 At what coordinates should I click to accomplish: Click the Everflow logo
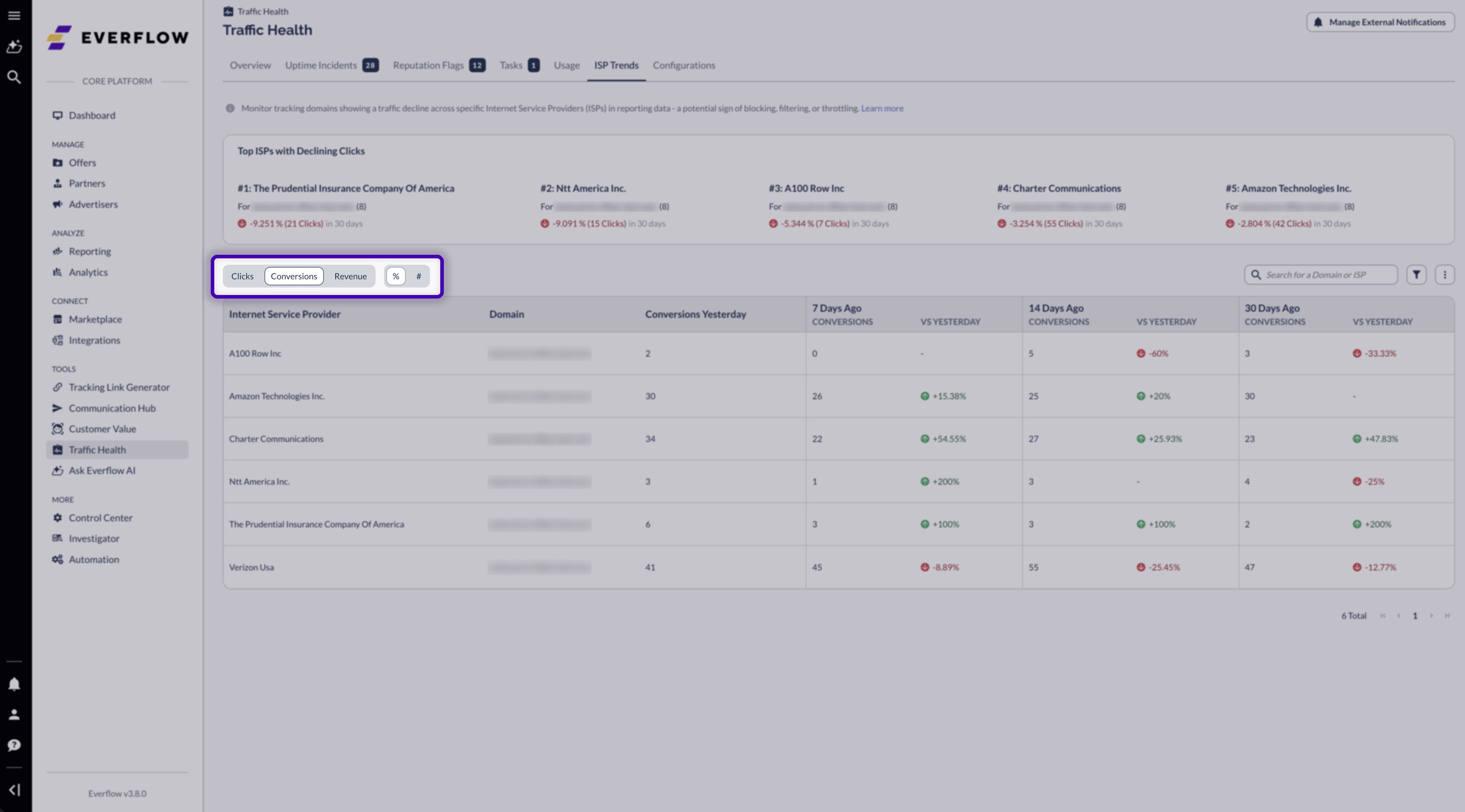[x=117, y=37]
